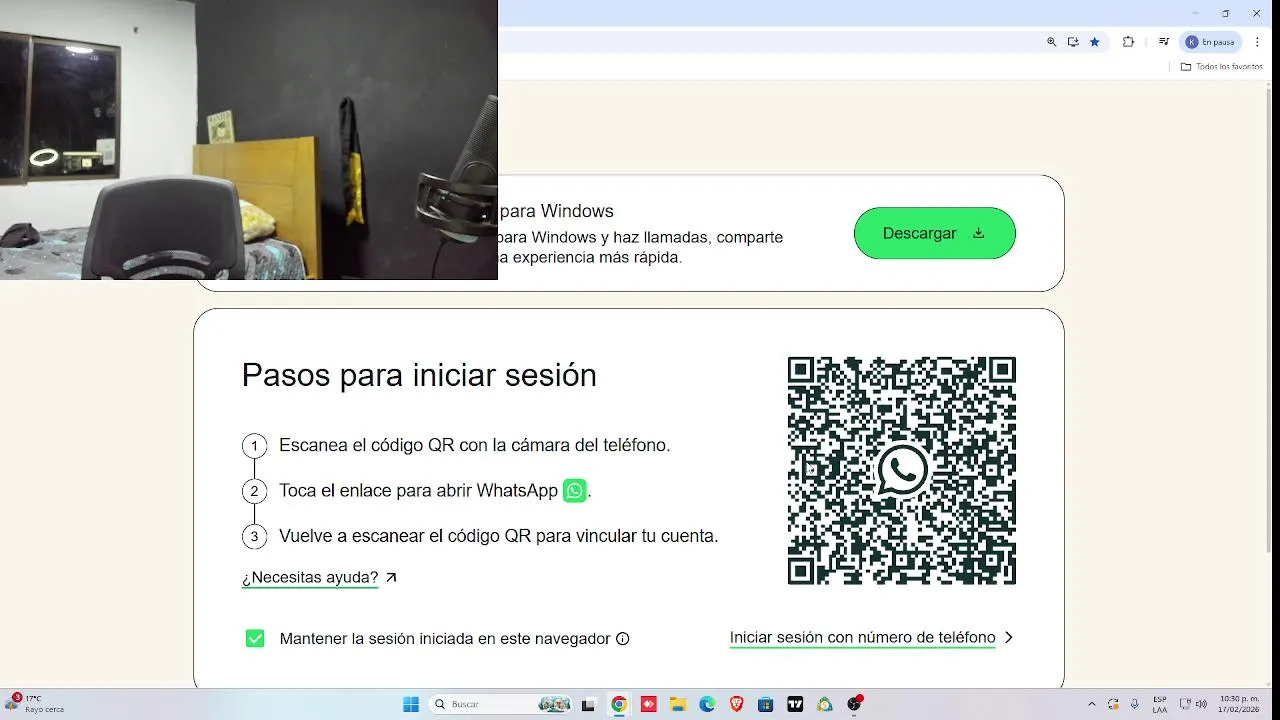The width and height of the screenshot is (1280, 720).
Task: Click the Windows Start button
Action: (411, 704)
